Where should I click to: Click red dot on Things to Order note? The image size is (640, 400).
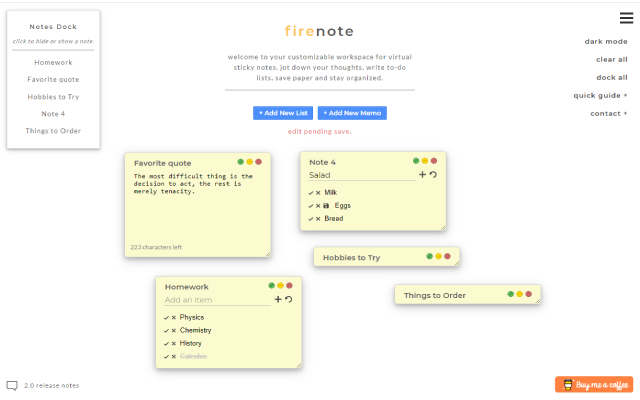point(529,294)
